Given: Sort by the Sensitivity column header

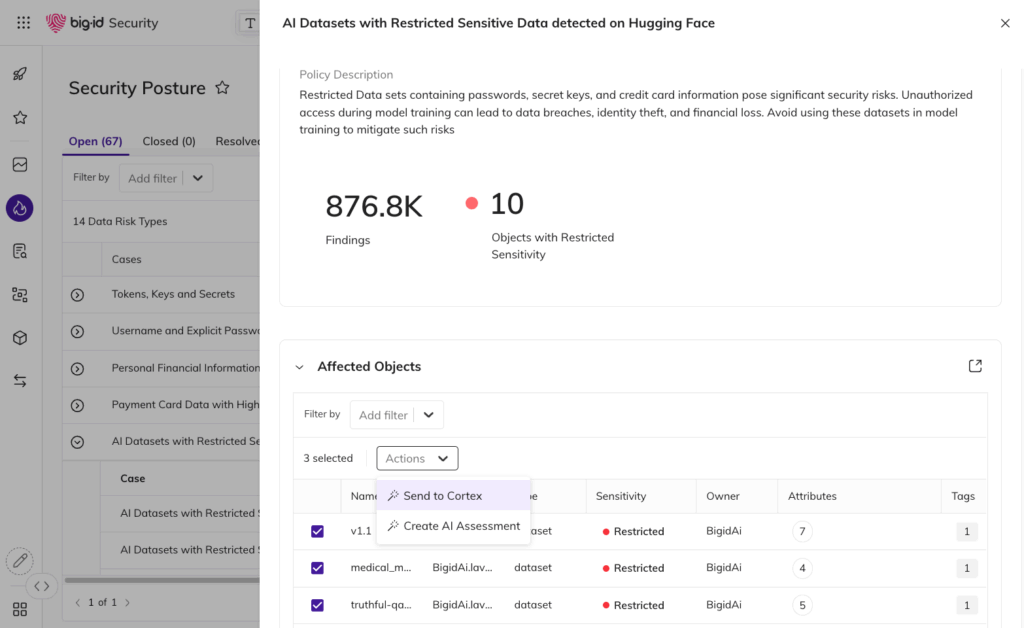Looking at the screenshot, I should coord(621,496).
